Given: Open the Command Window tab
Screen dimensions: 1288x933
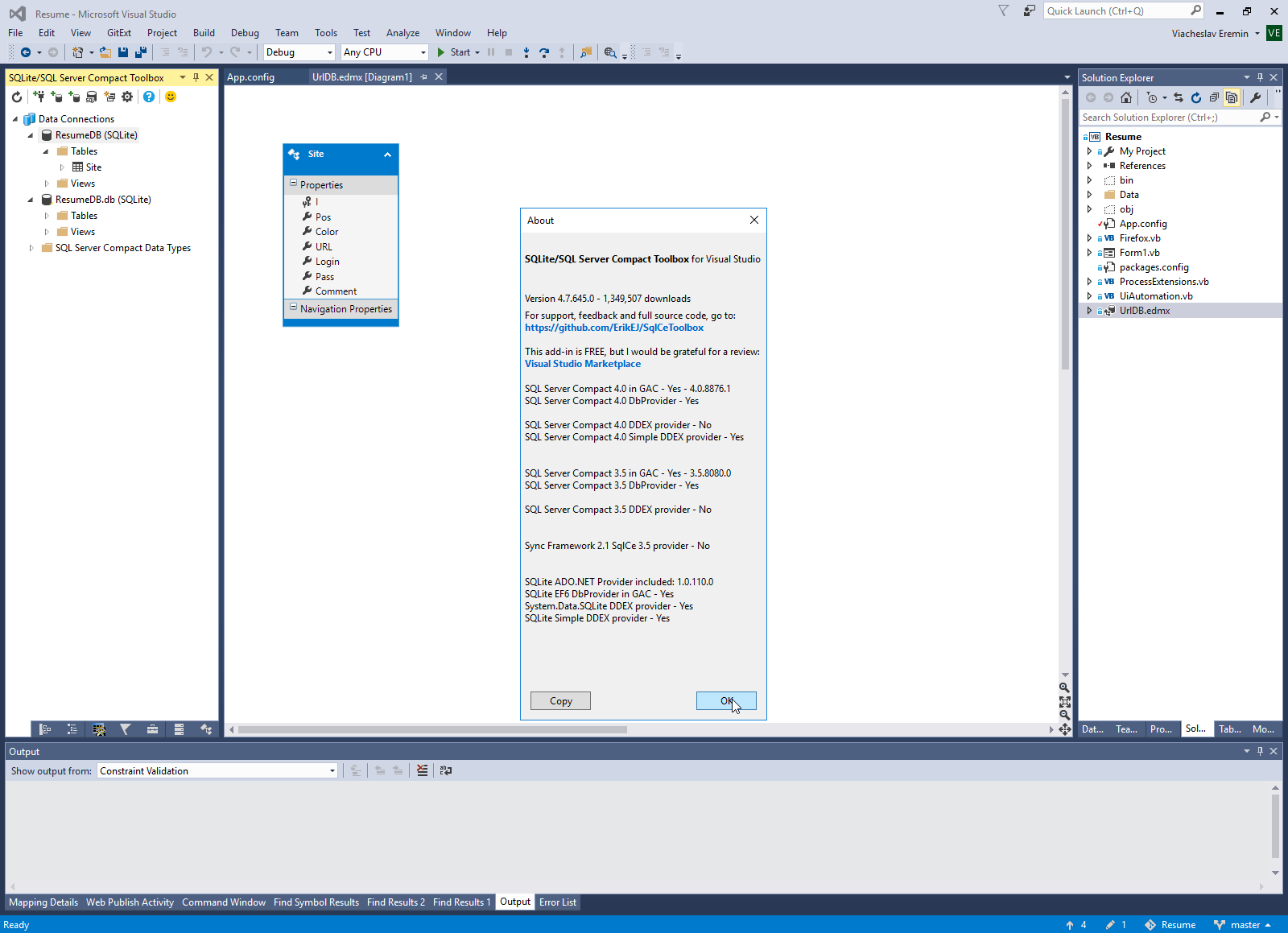Looking at the screenshot, I should tap(224, 902).
